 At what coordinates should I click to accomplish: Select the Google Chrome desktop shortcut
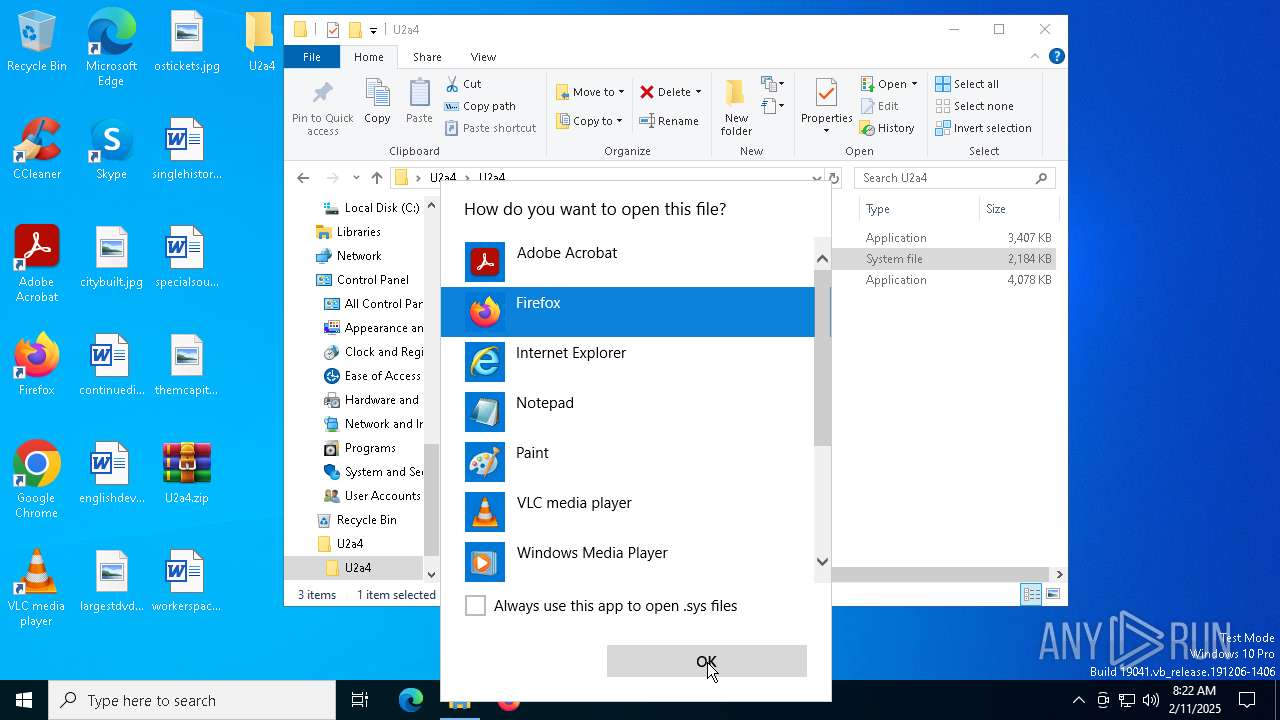(x=36, y=480)
